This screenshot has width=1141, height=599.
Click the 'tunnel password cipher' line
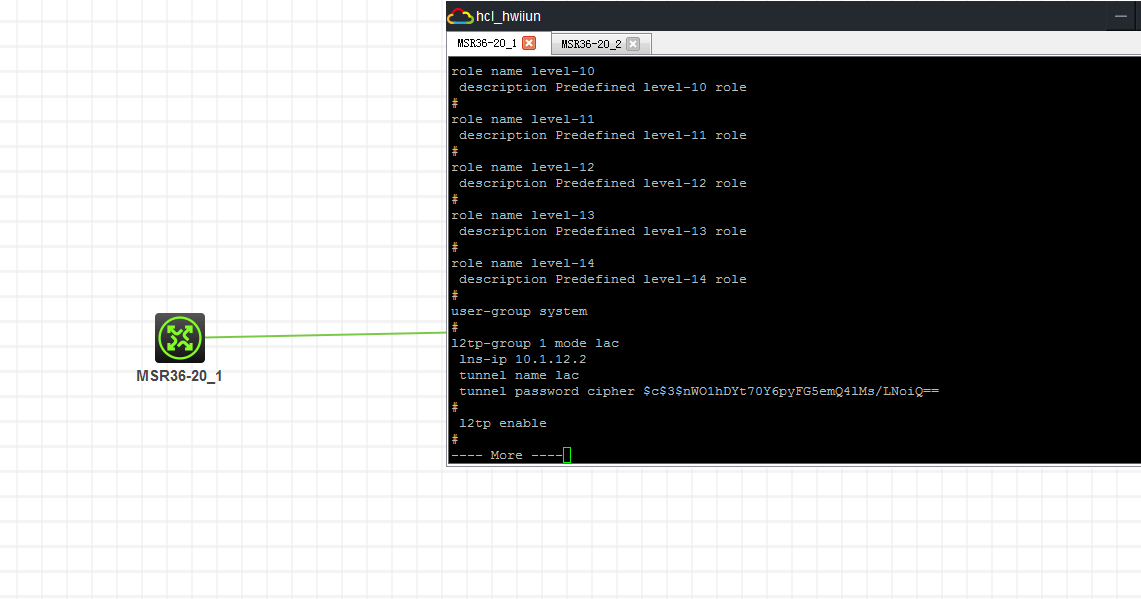(x=699, y=392)
